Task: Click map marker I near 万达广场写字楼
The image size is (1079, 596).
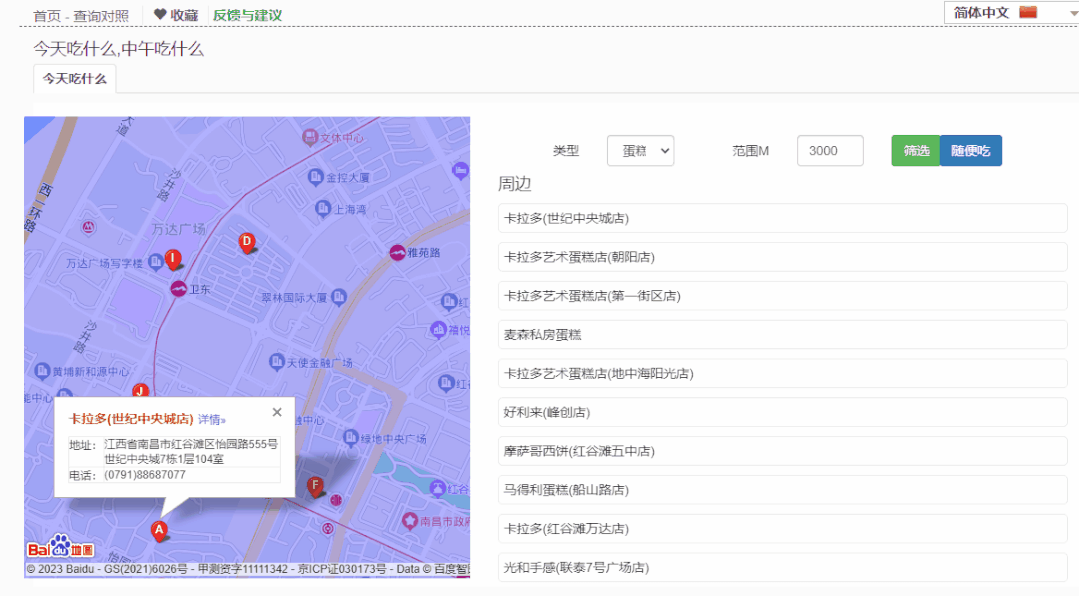Action: pos(173,259)
